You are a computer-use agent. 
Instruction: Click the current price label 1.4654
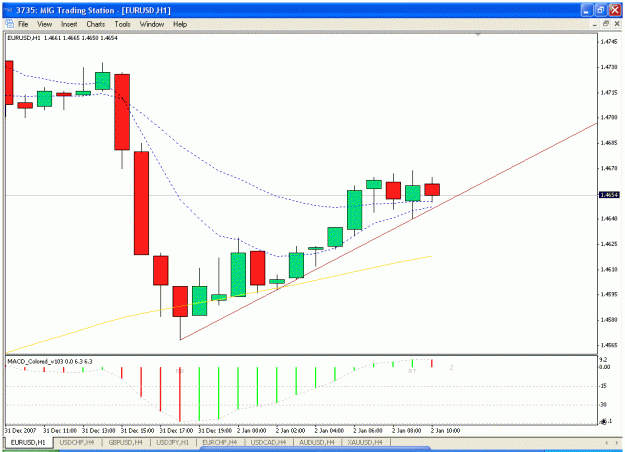(x=609, y=195)
